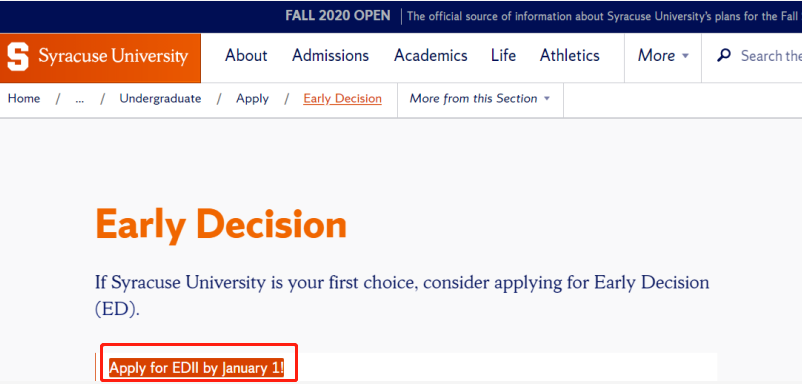Click the Home breadcrumb link
802x384 pixels.
click(24, 99)
